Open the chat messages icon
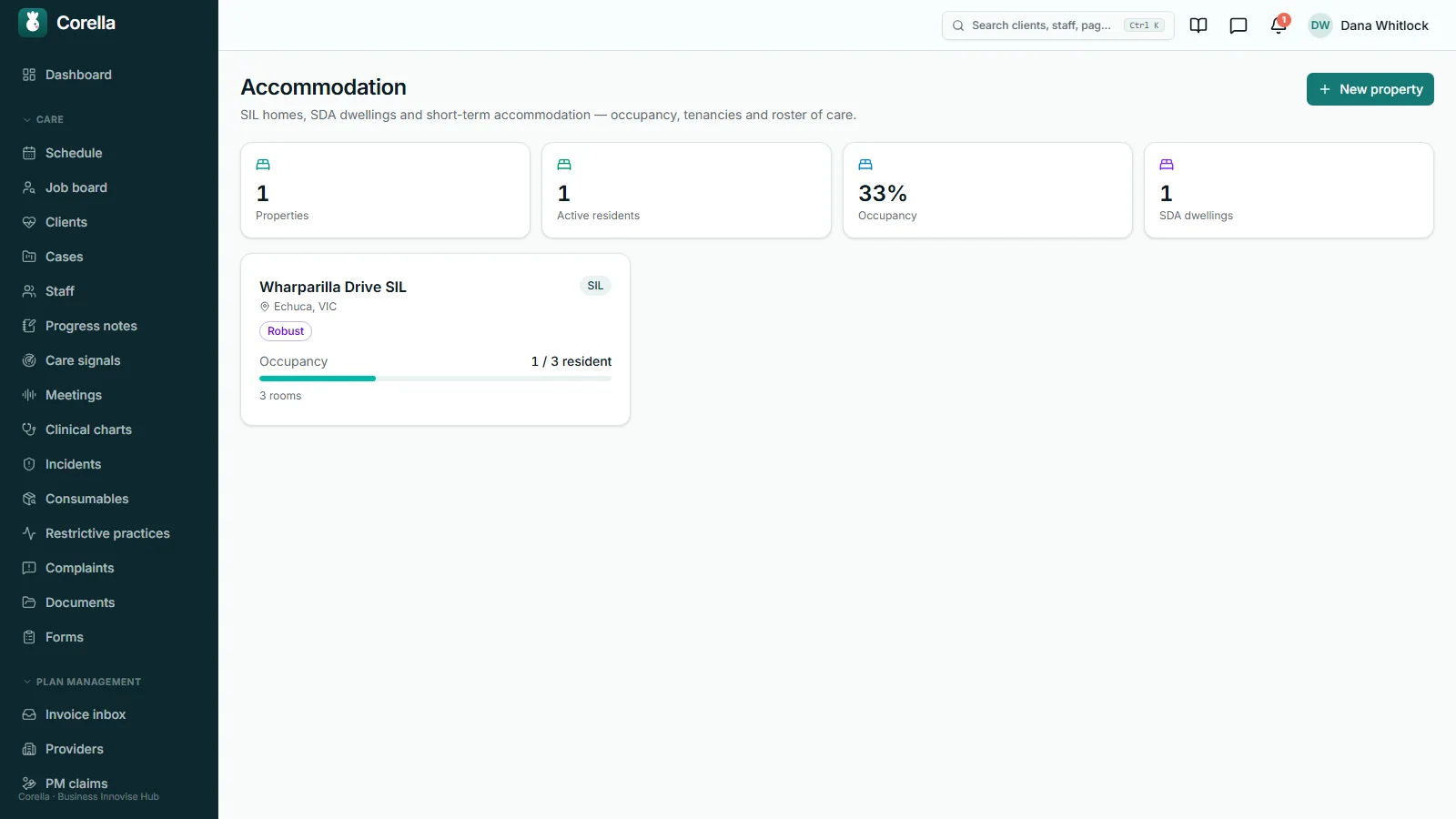 coord(1239,25)
